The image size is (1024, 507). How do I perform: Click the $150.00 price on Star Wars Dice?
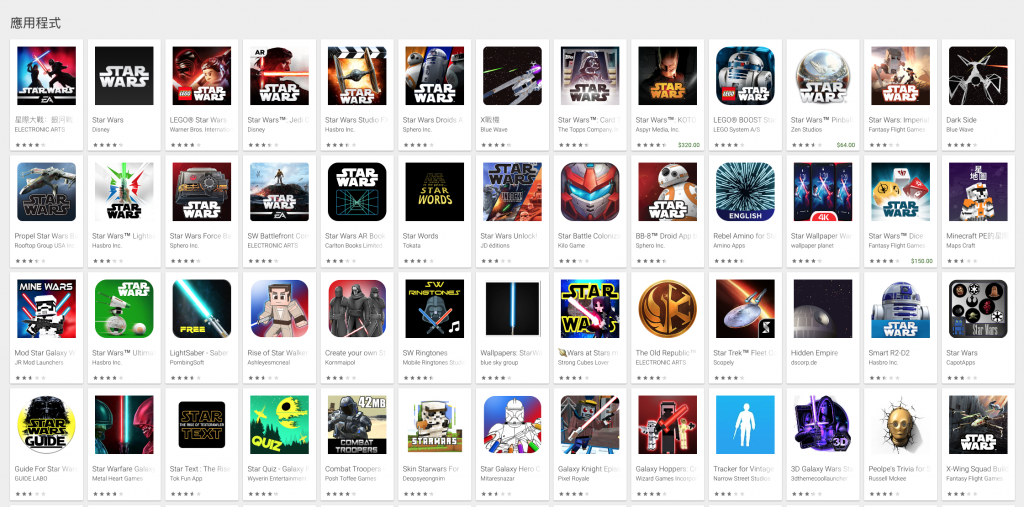[x=921, y=261]
